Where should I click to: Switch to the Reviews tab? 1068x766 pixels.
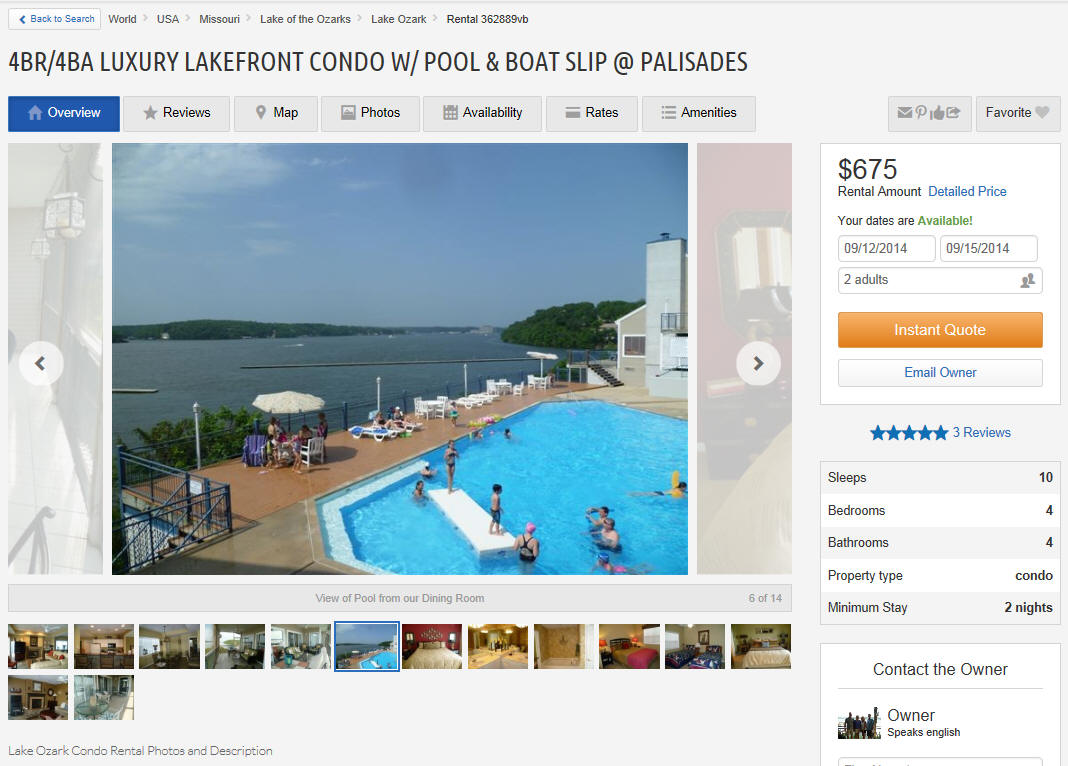click(x=176, y=113)
